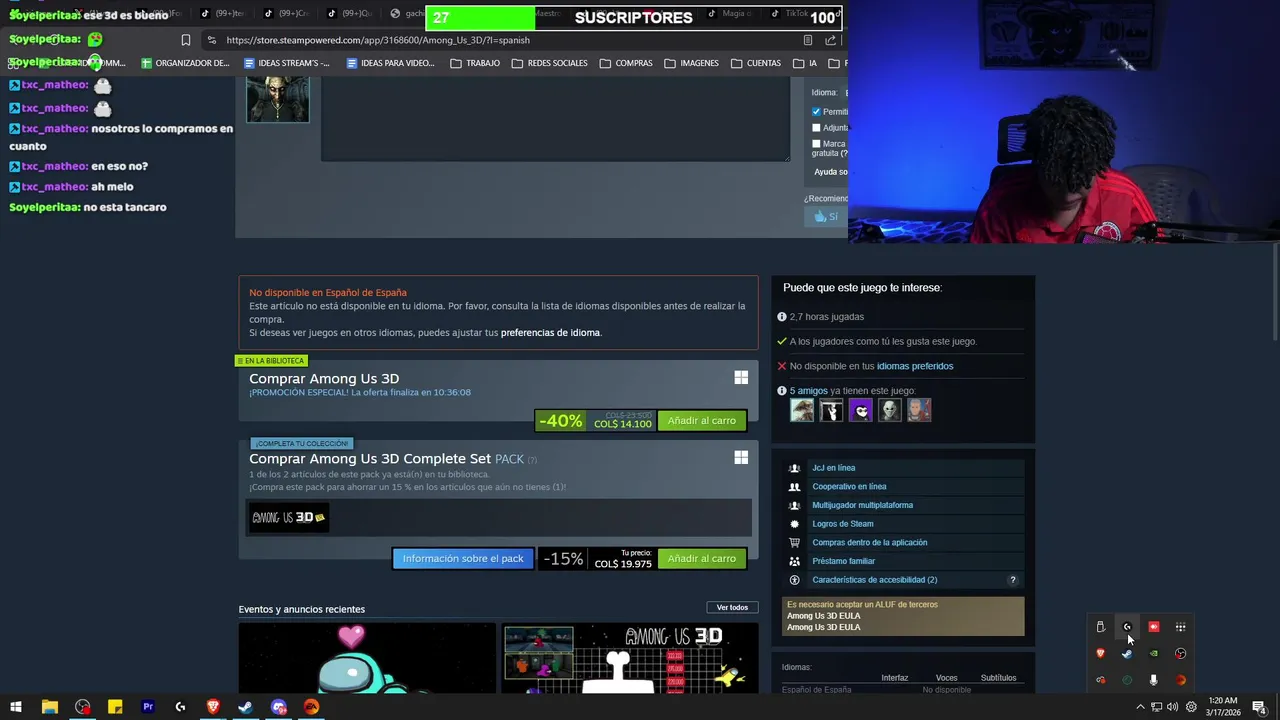Open the EA app taskbar icon
Screen dimensions: 1280x720
[311, 707]
